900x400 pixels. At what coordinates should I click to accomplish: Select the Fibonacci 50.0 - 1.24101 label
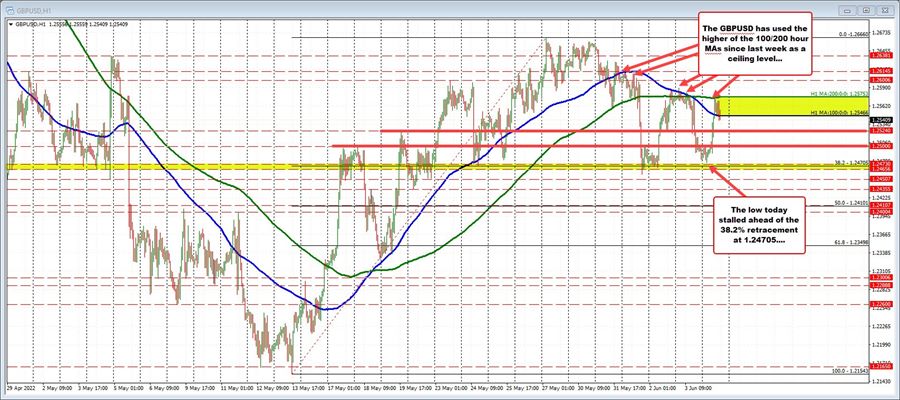point(850,204)
